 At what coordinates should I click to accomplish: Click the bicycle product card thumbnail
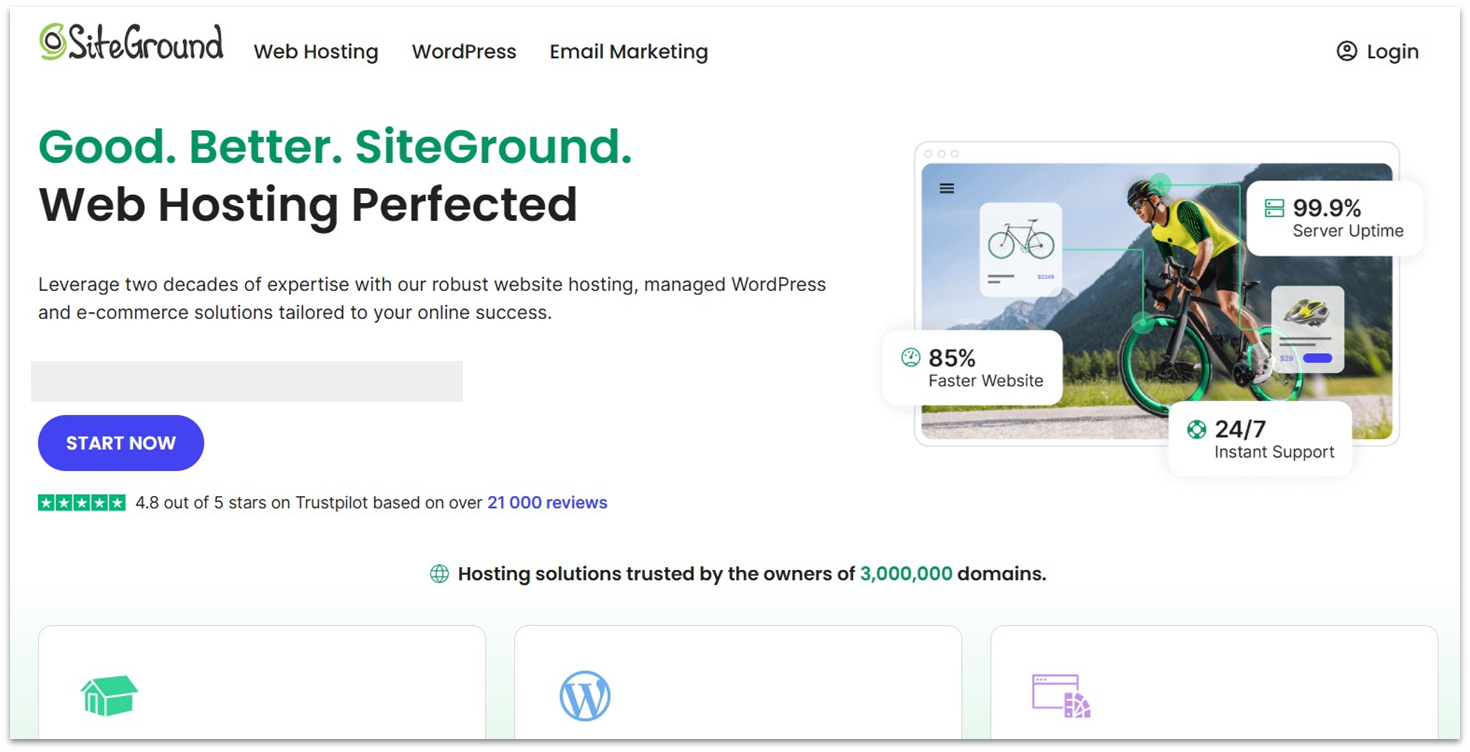pos(1021,250)
